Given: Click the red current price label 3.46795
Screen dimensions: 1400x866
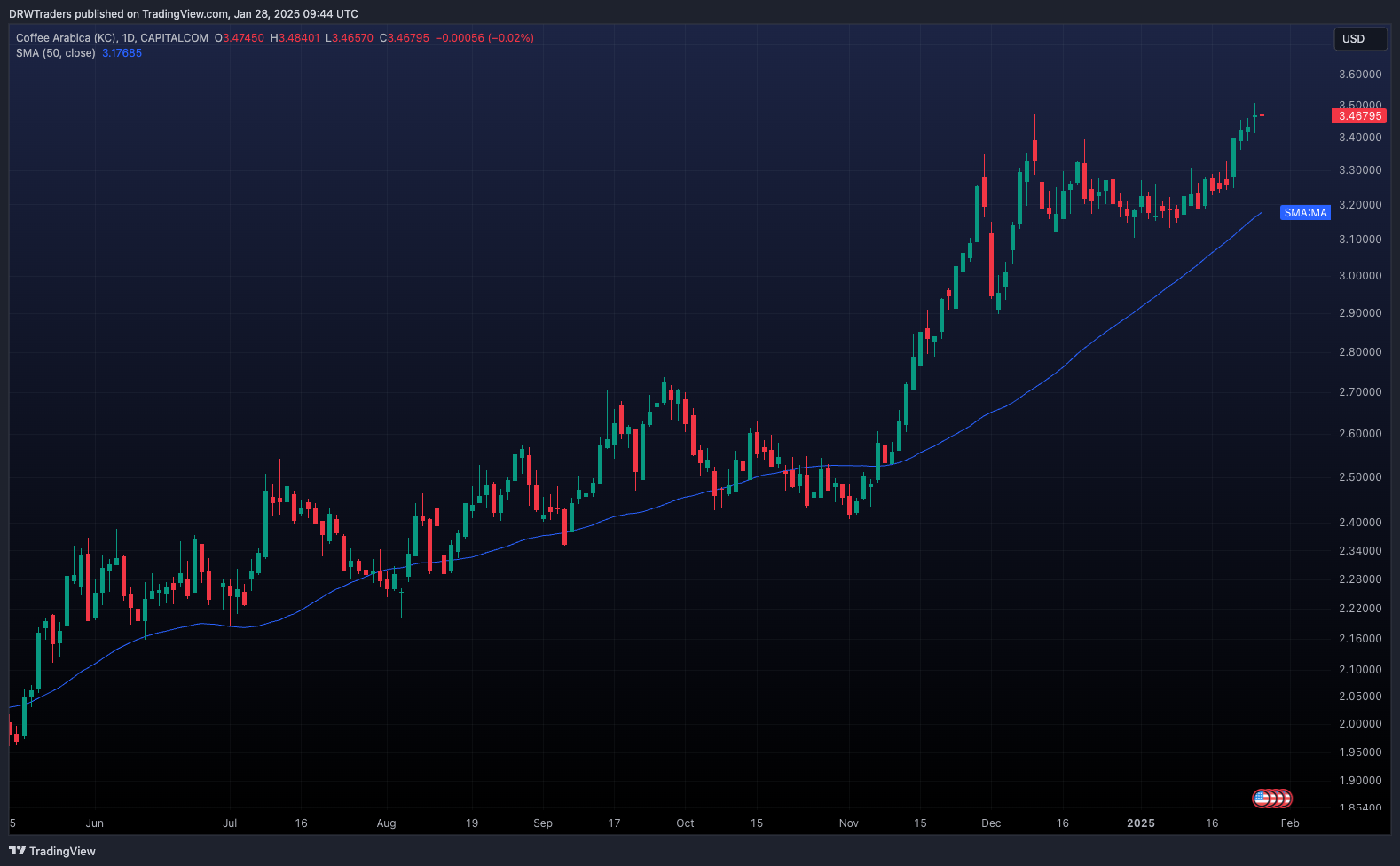Looking at the screenshot, I should pyautogui.click(x=1359, y=116).
